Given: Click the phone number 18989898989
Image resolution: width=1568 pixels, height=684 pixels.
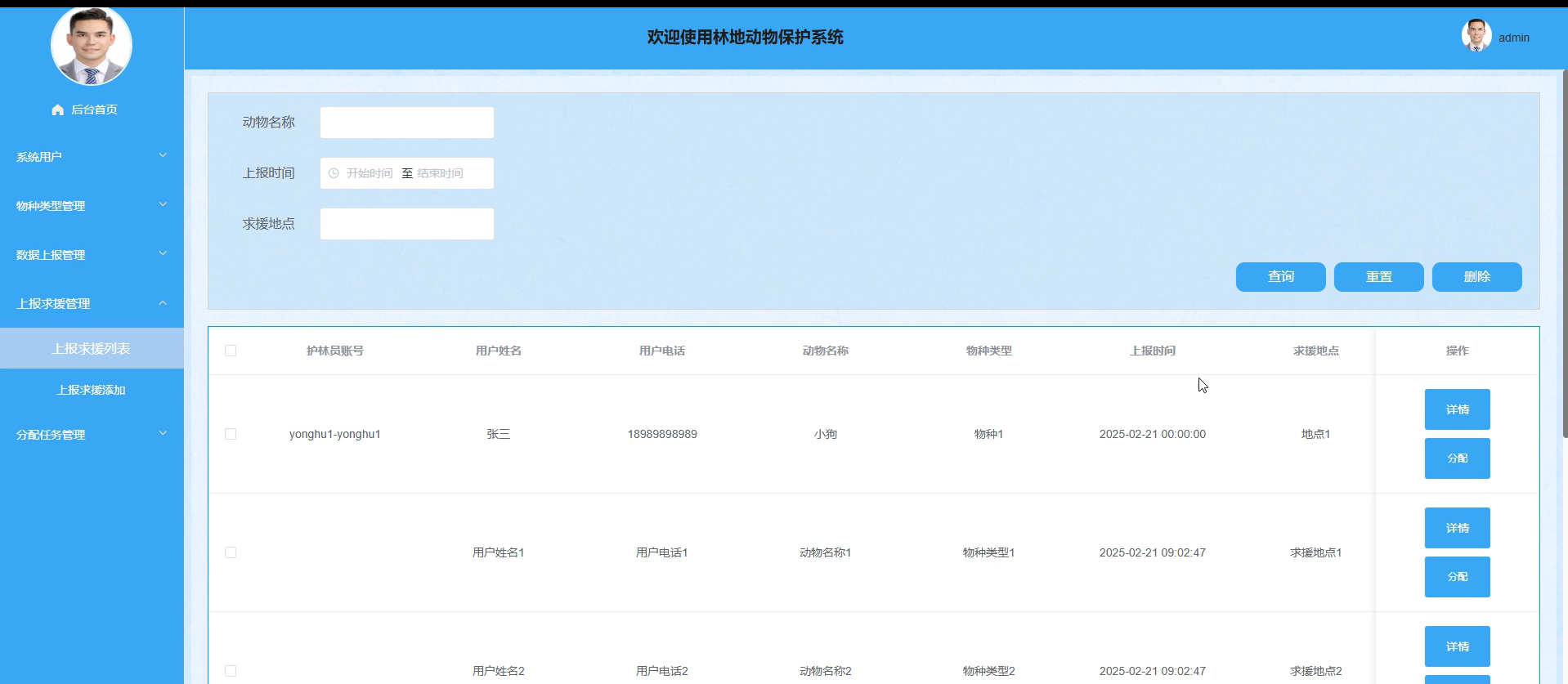Looking at the screenshot, I should [x=662, y=434].
